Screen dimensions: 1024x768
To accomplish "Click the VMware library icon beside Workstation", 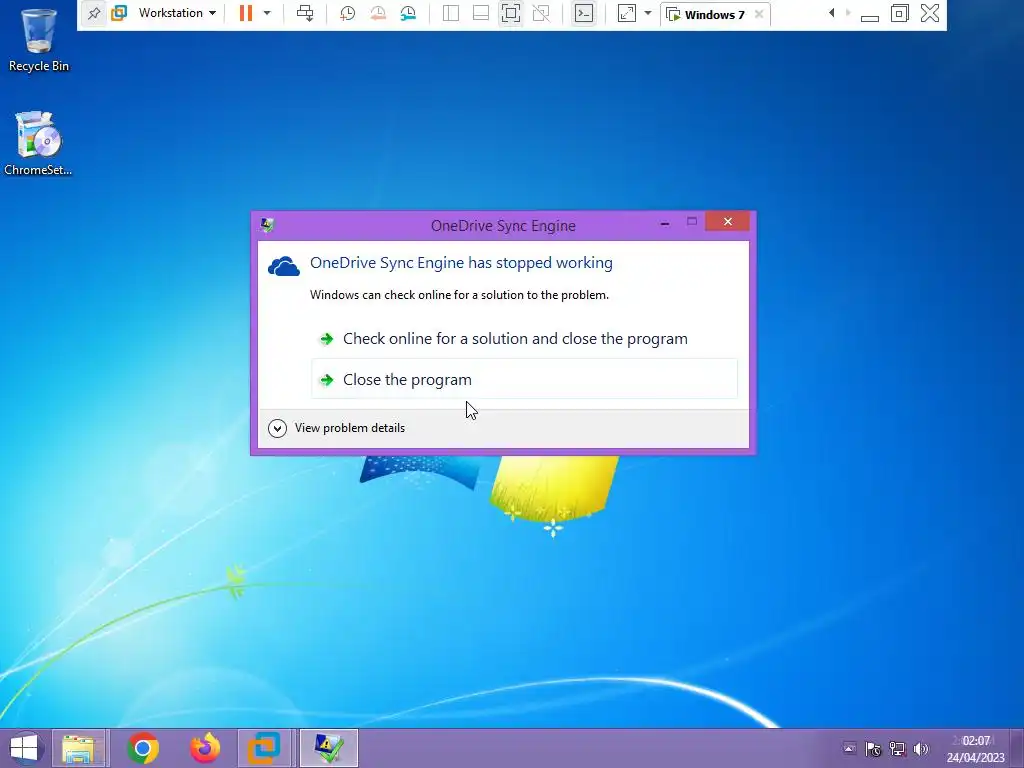I will point(119,13).
